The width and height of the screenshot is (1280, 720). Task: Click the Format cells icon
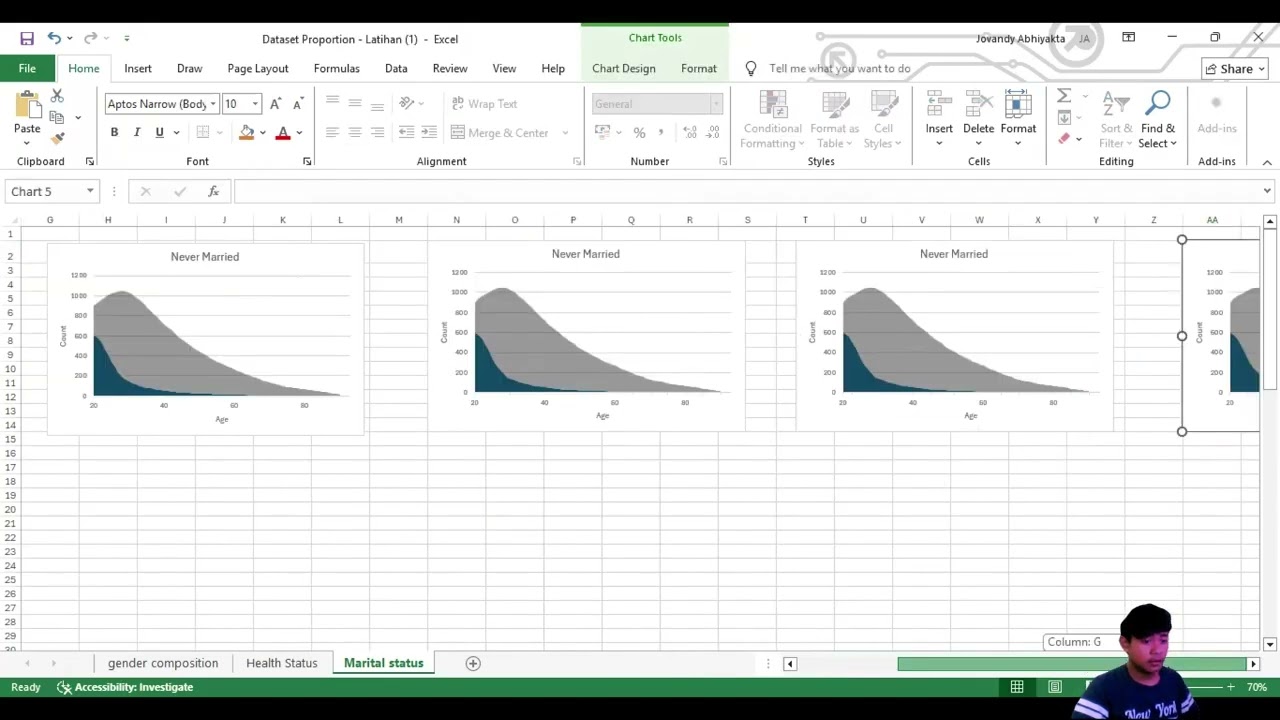[1018, 104]
